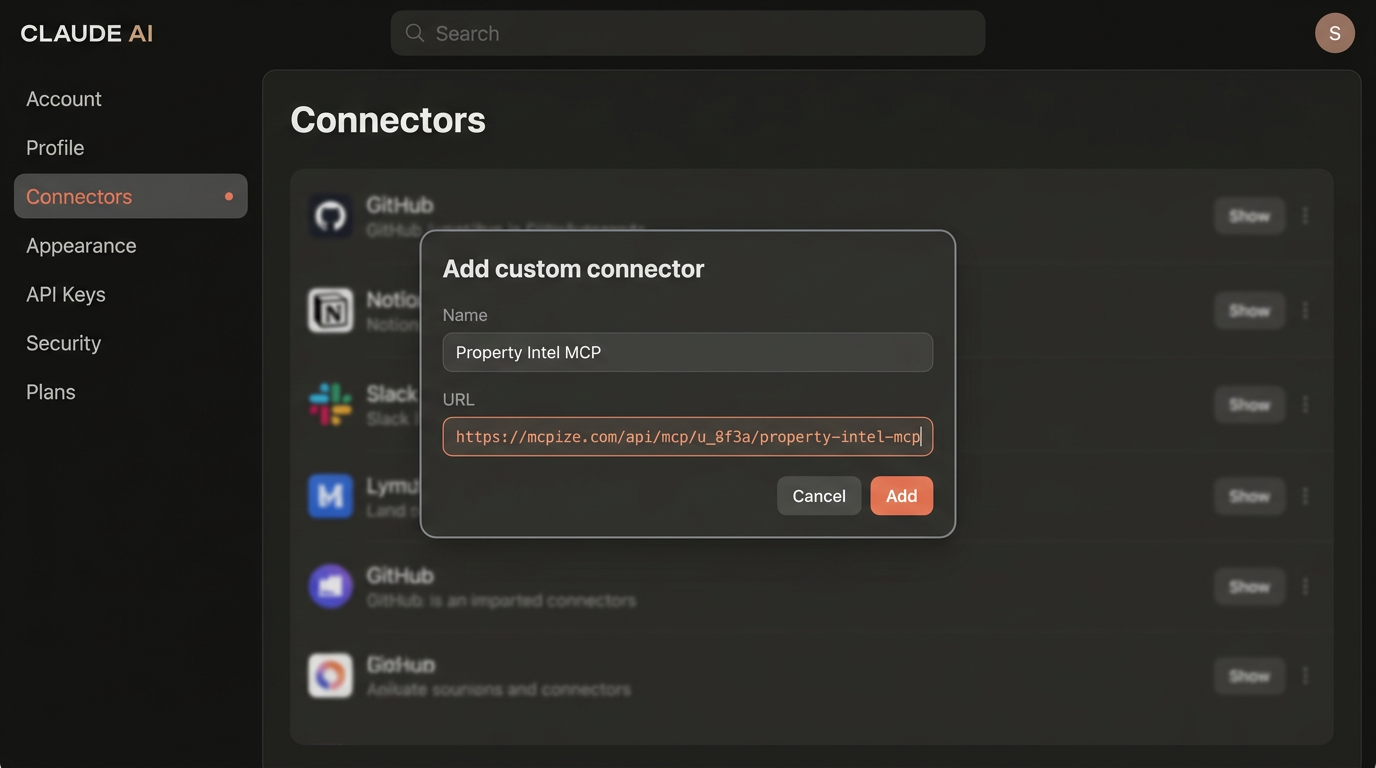1376x768 pixels.
Task: Navigate to the Security section
Action: [63, 342]
